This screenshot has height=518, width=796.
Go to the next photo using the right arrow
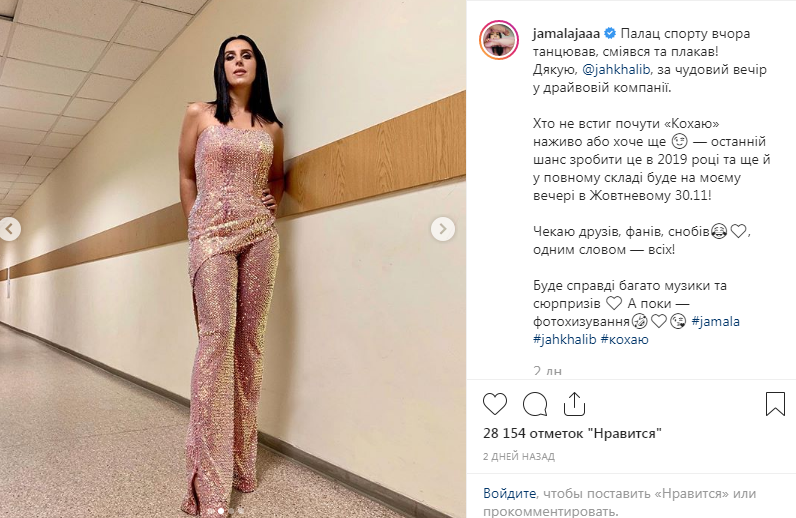(x=443, y=229)
